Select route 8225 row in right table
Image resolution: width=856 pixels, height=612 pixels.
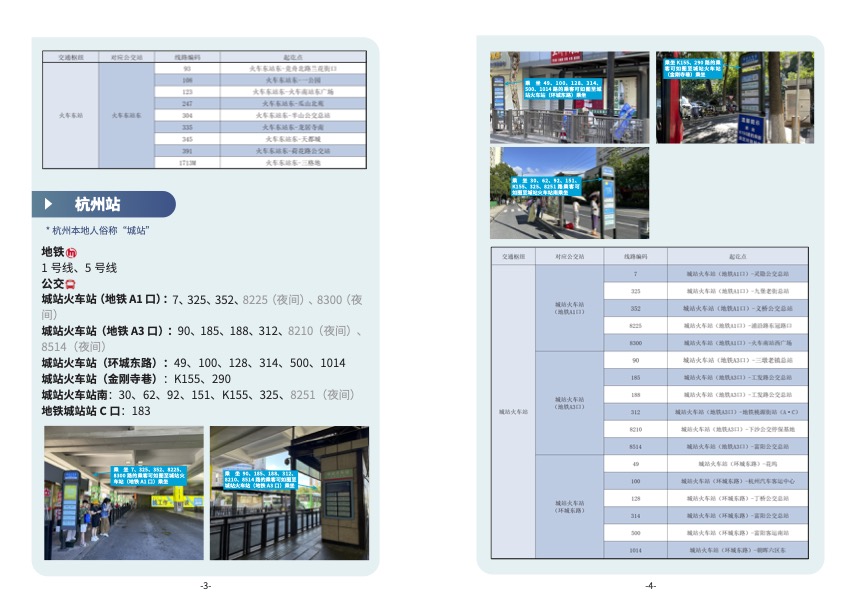coord(635,325)
